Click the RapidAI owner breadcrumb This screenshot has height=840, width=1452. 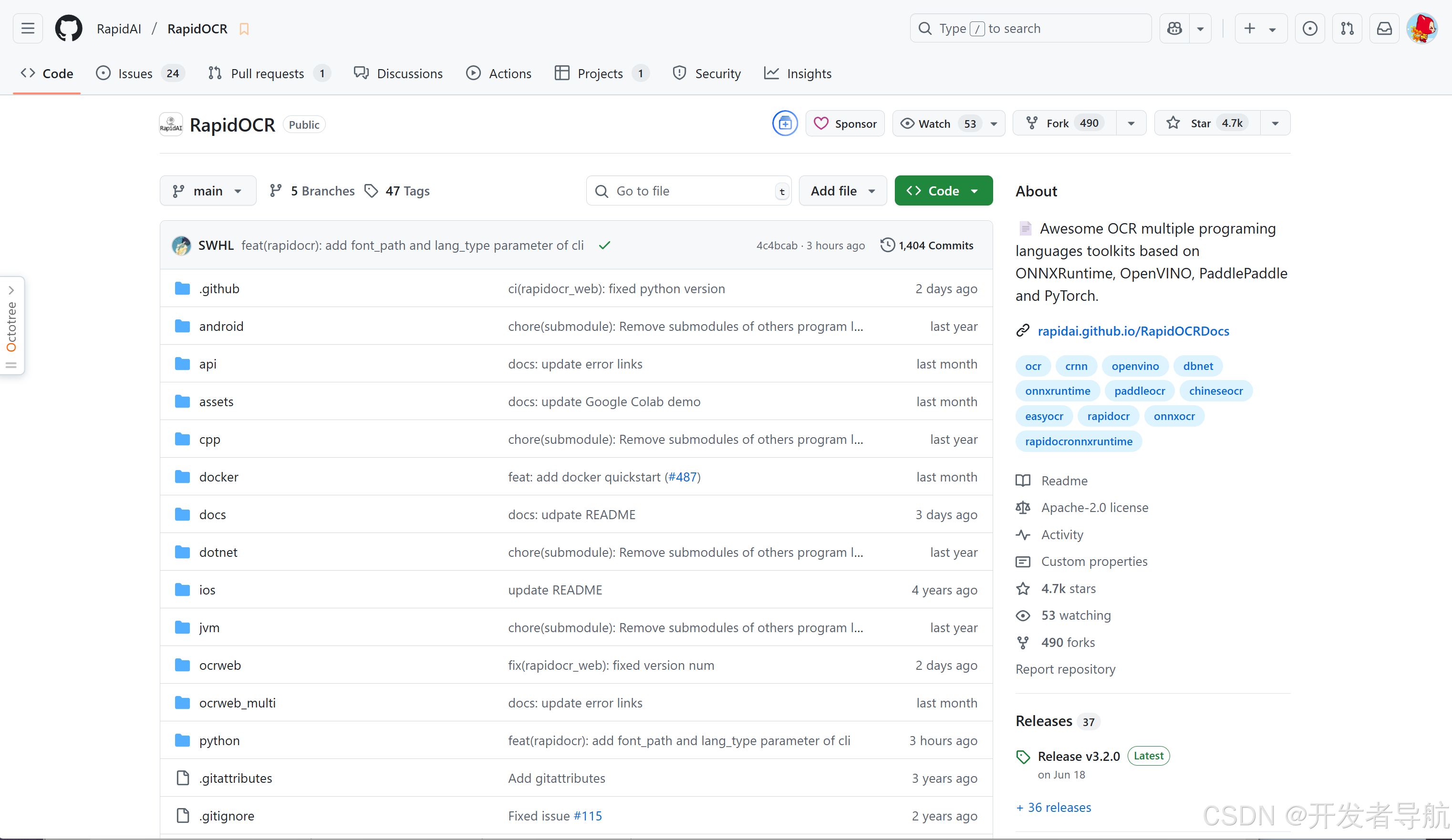point(119,29)
